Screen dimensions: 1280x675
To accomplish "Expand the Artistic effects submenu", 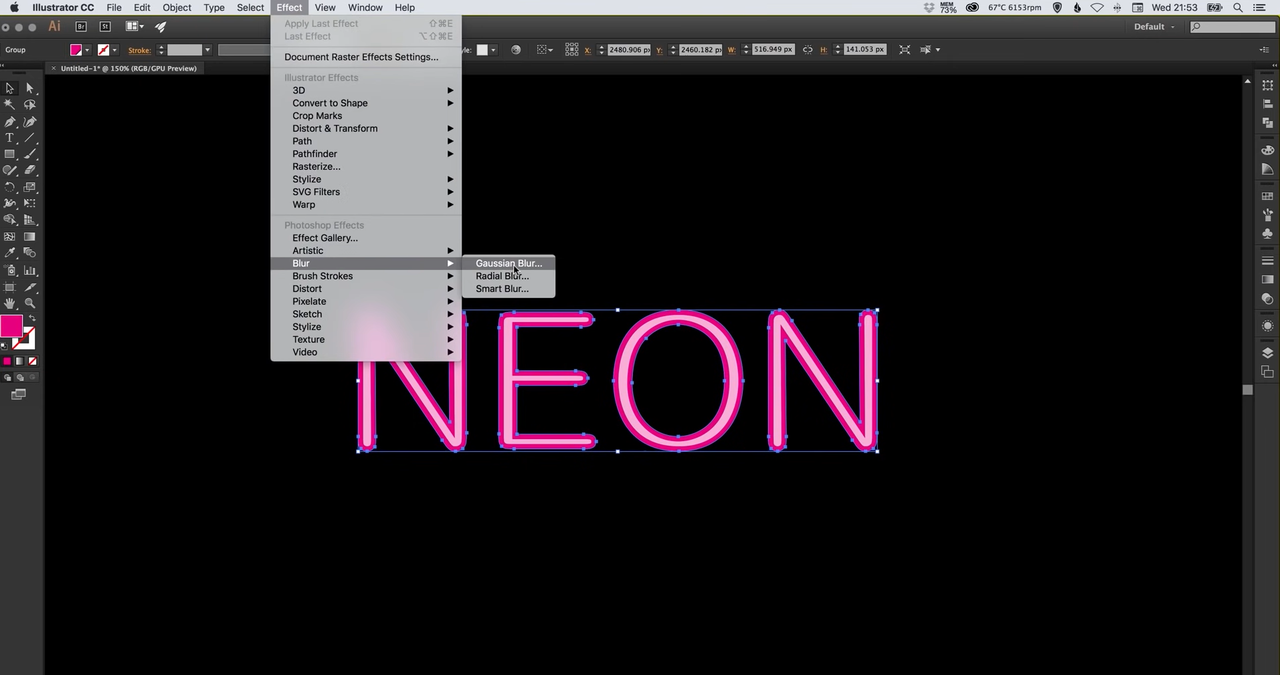I will (366, 251).
